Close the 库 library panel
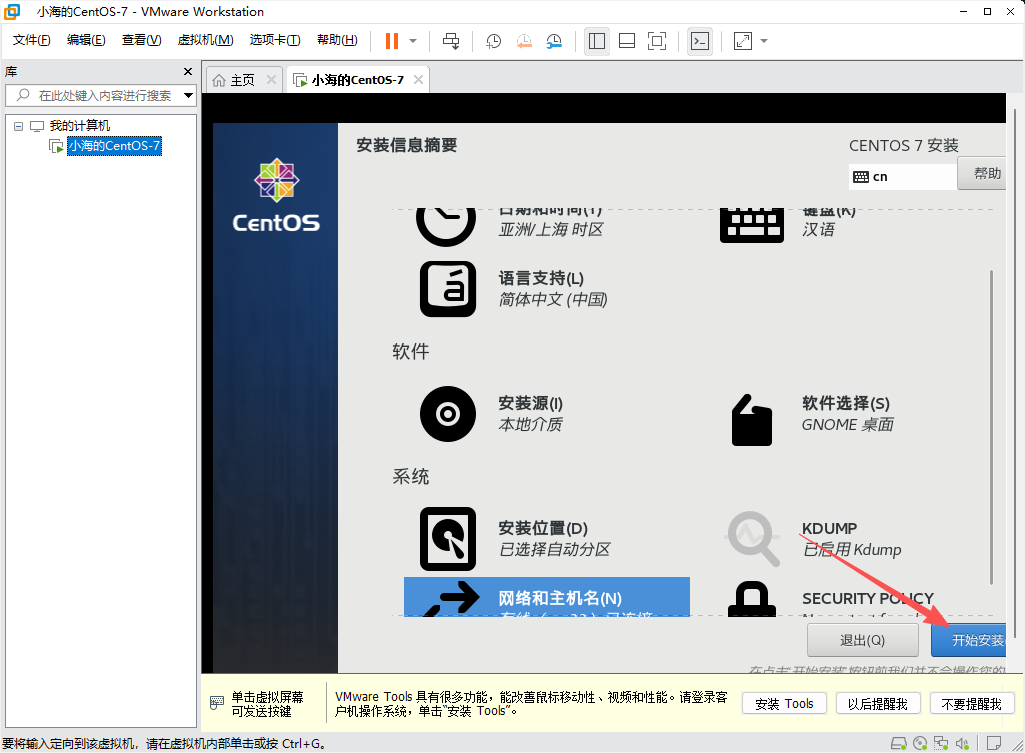1025x753 pixels. pyautogui.click(x=188, y=71)
